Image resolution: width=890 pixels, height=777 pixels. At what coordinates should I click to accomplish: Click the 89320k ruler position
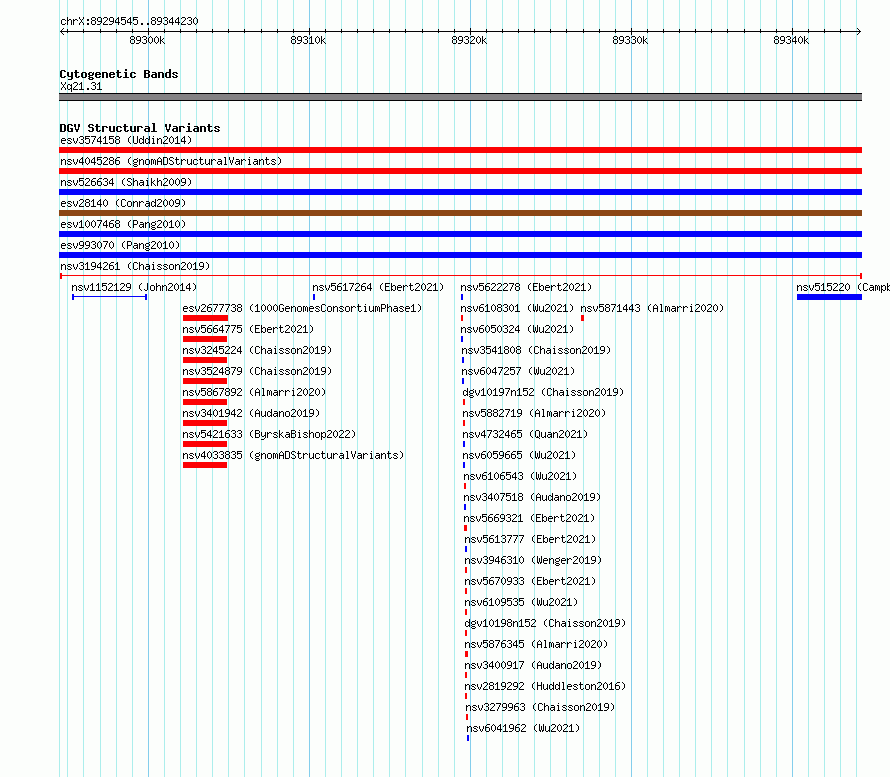(469, 40)
